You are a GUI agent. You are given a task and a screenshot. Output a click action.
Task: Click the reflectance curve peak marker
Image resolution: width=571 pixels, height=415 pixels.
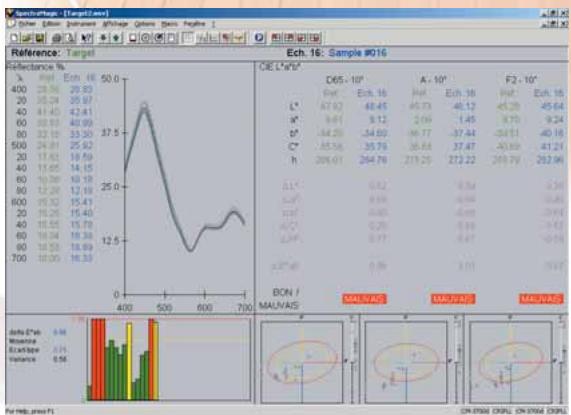point(144,106)
